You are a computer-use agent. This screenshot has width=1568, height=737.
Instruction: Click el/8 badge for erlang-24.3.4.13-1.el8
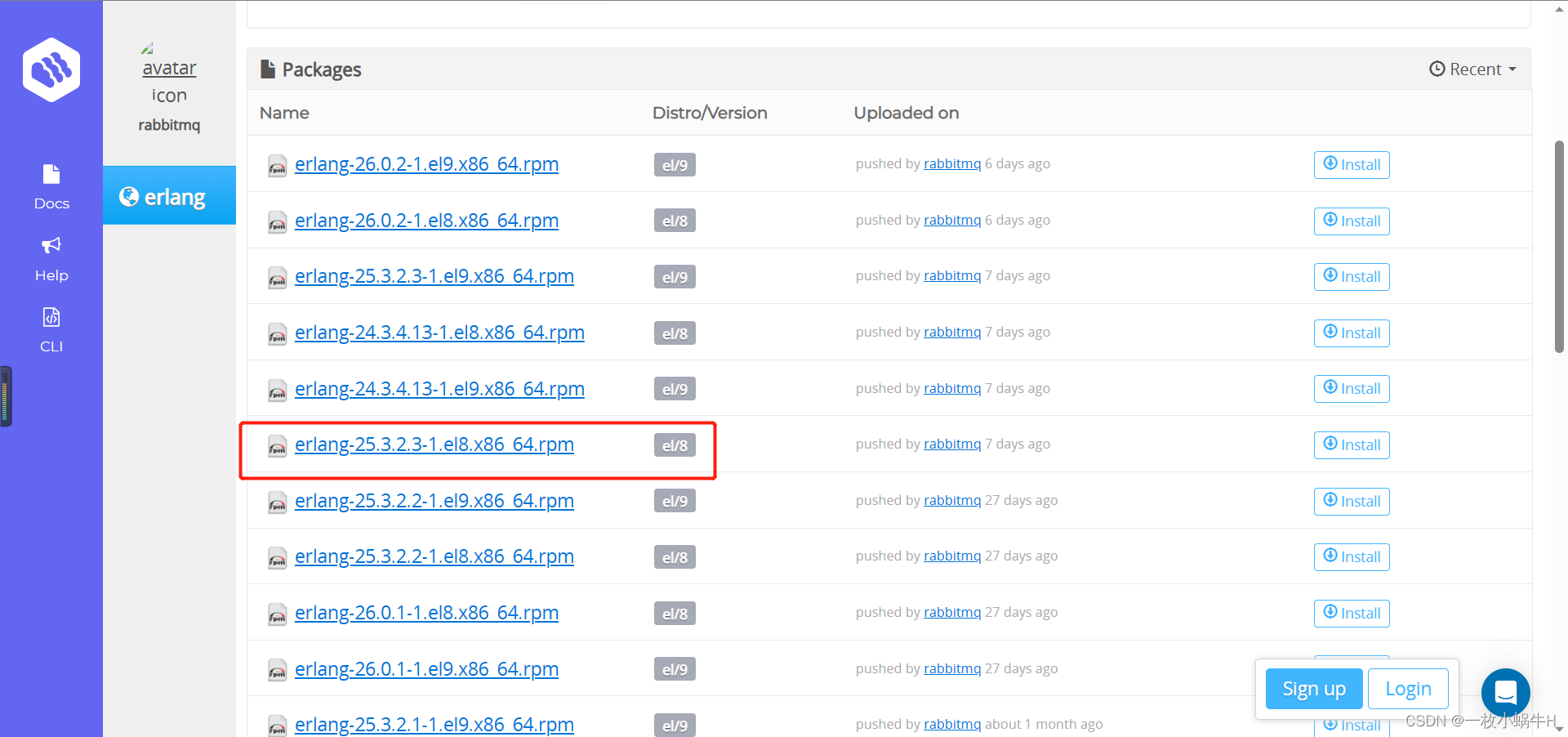point(675,333)
